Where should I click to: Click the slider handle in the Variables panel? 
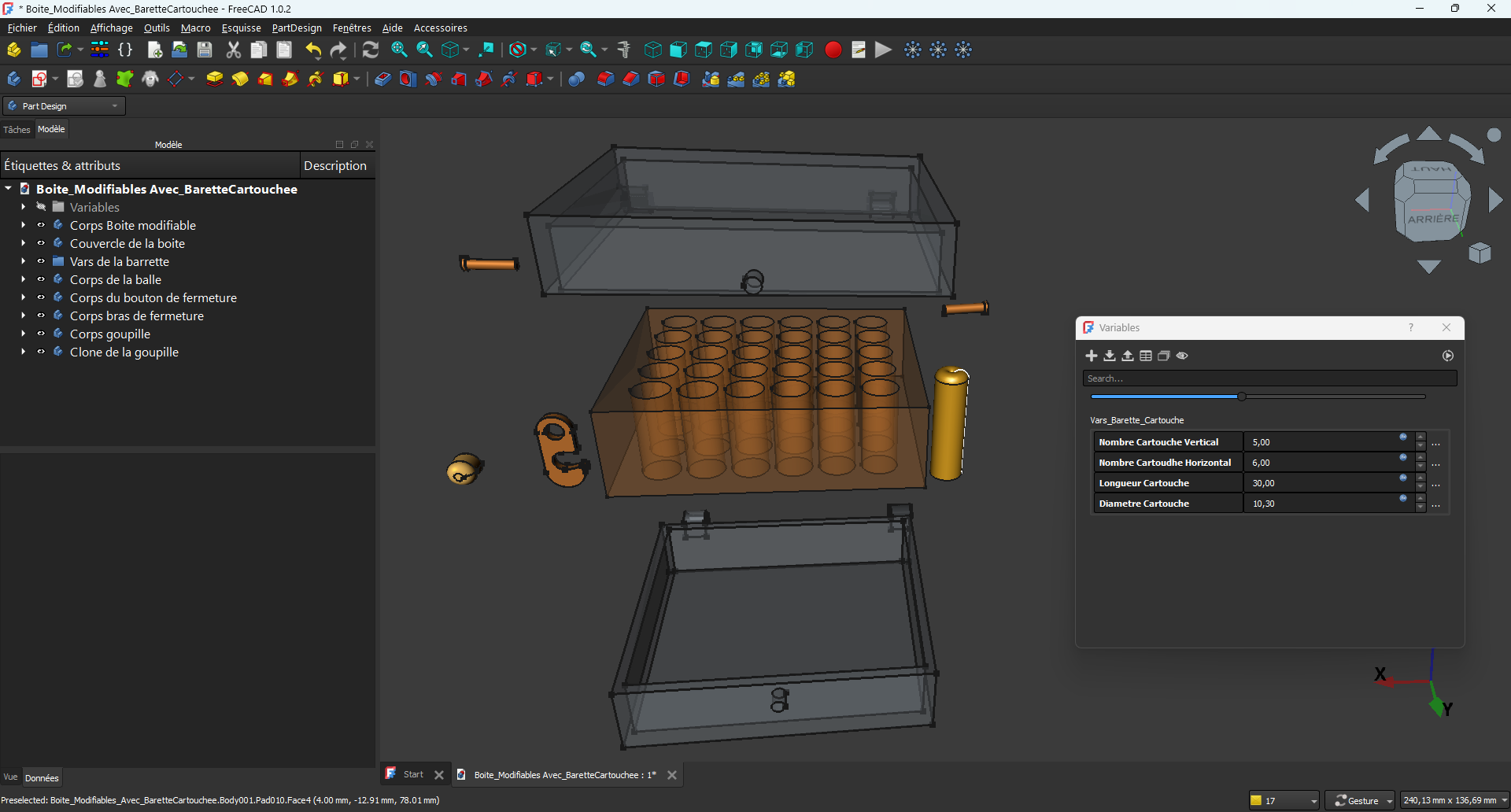(x=1241, y=397)
